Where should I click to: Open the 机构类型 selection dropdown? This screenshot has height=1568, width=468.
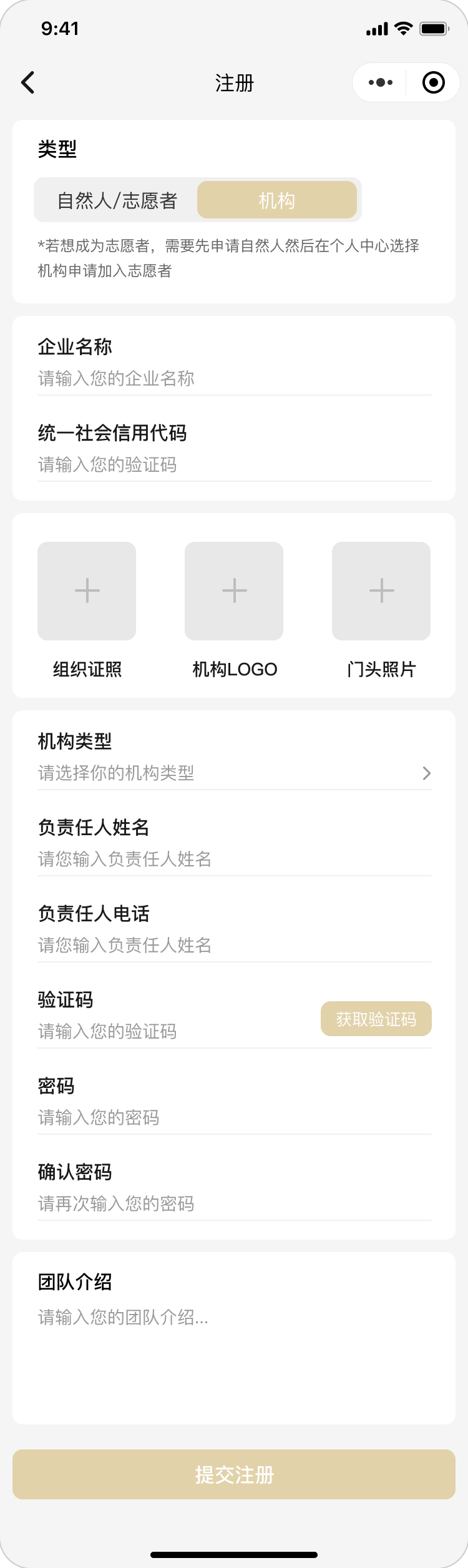click(225, 773)
